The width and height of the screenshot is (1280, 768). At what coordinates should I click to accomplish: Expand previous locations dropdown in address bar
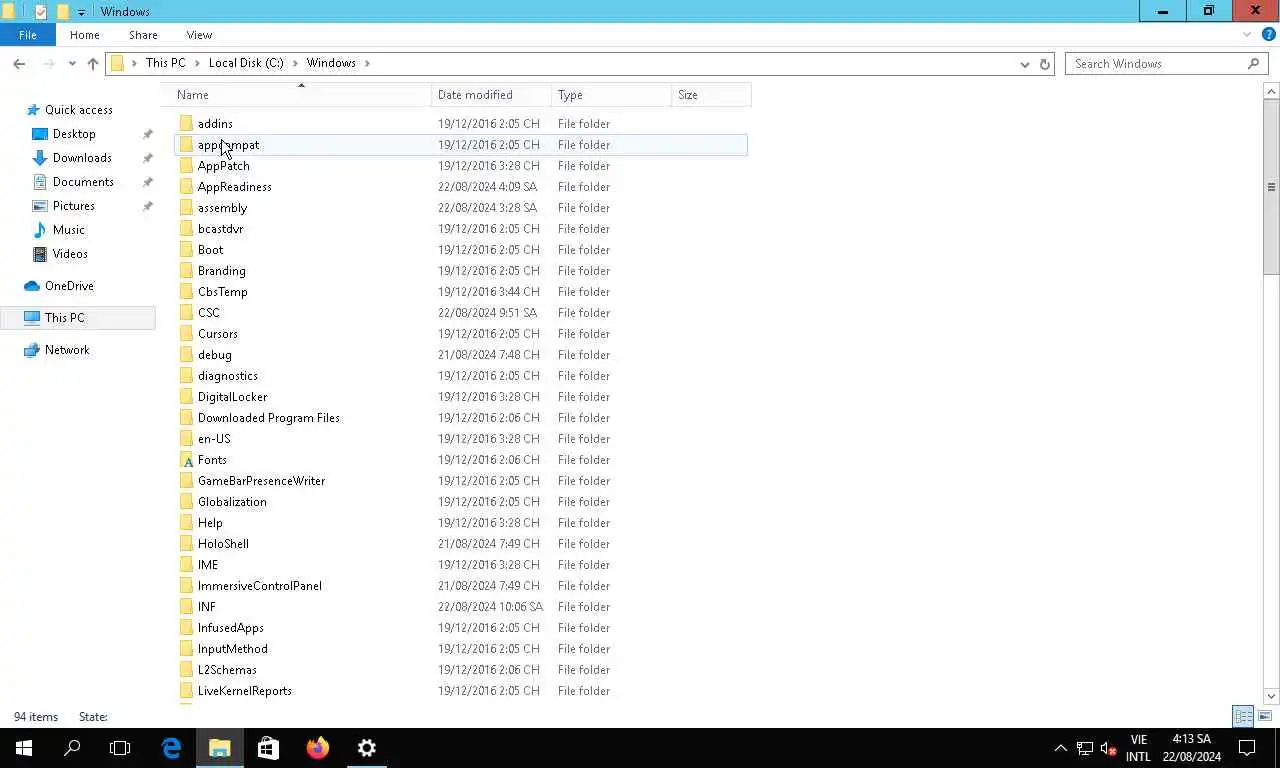(1025, 63)
